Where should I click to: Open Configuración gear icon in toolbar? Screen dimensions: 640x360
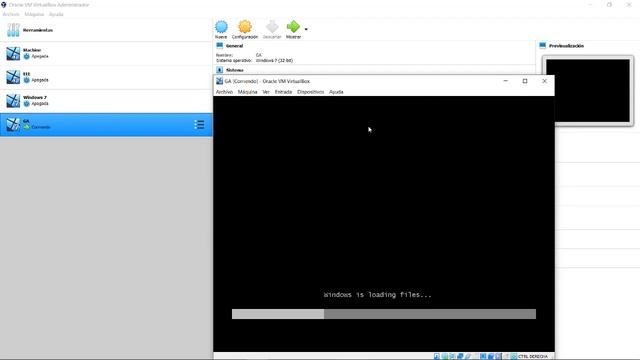tap(245, 27)
